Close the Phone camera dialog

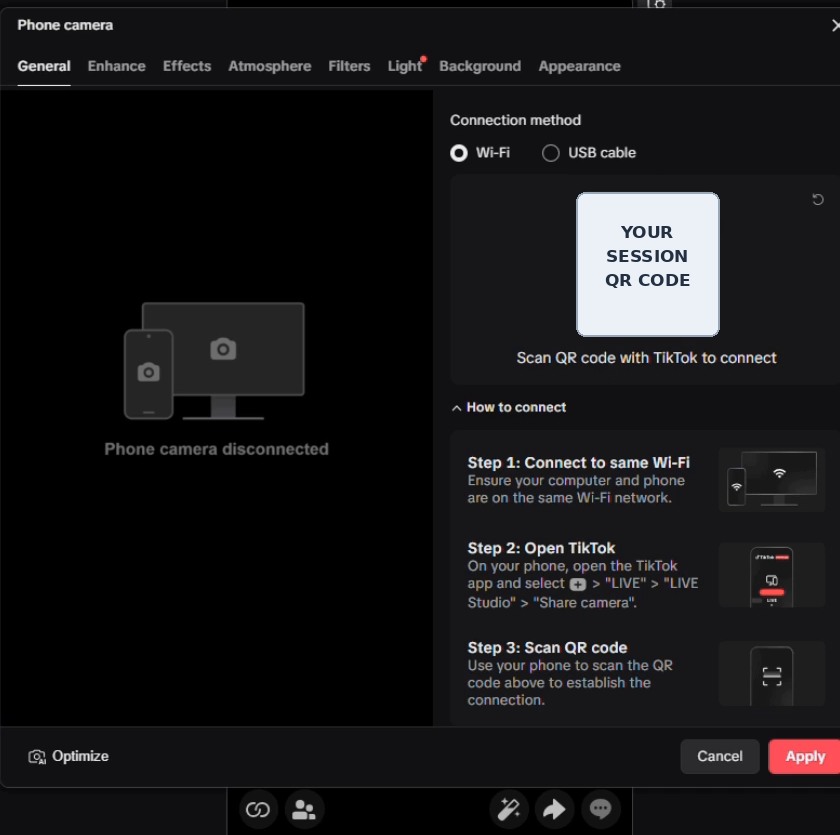835,25
